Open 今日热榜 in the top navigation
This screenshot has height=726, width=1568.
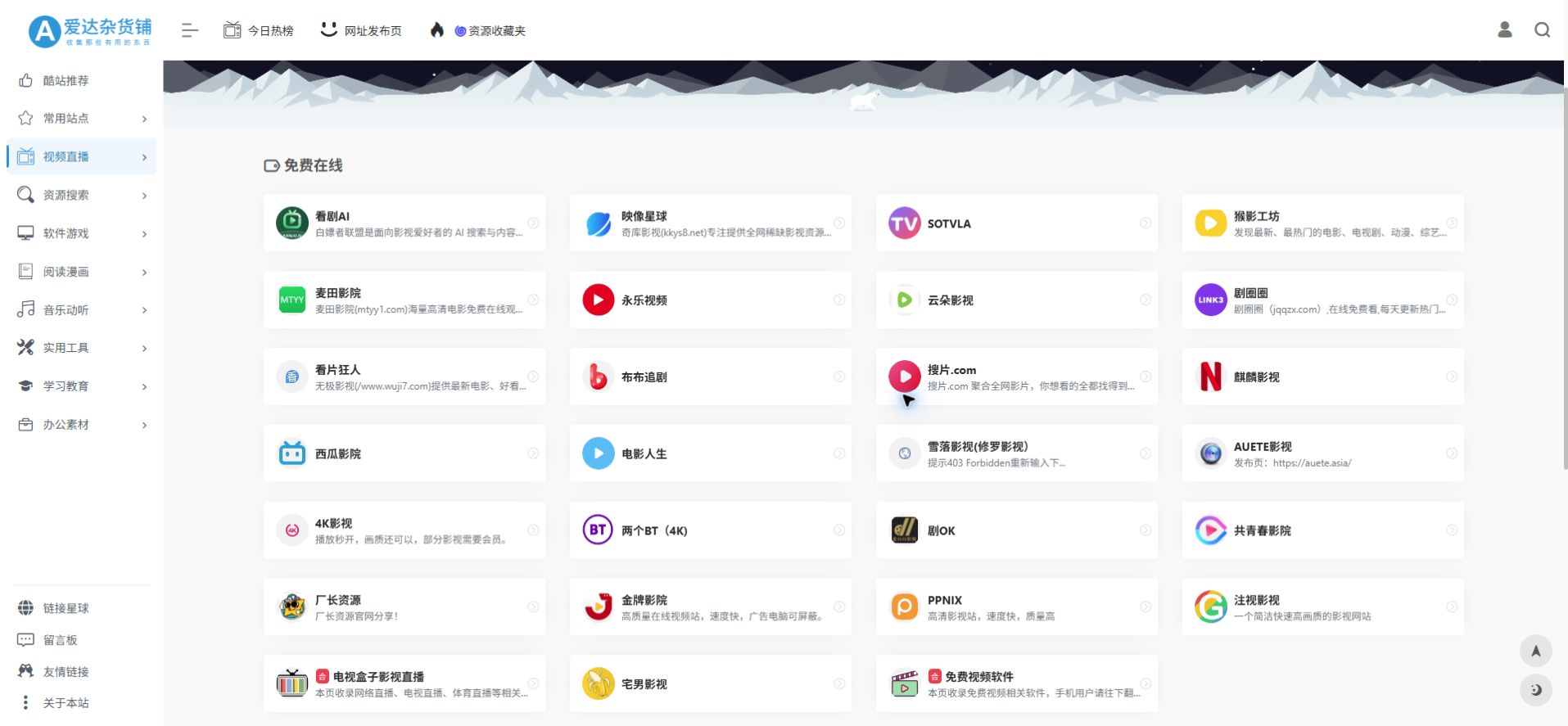pyautogui.click(x=259, y=30)
